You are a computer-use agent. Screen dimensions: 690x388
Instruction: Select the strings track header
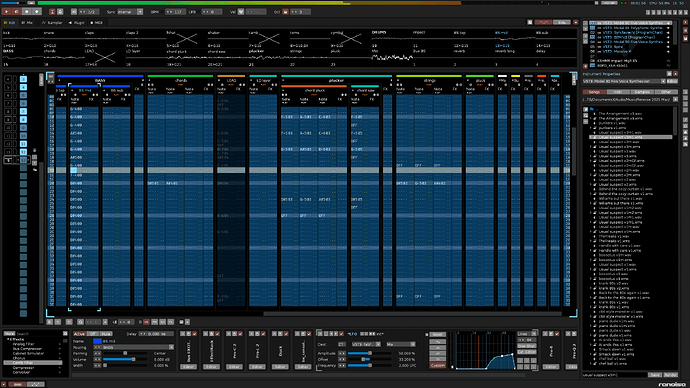coord(429,81)
